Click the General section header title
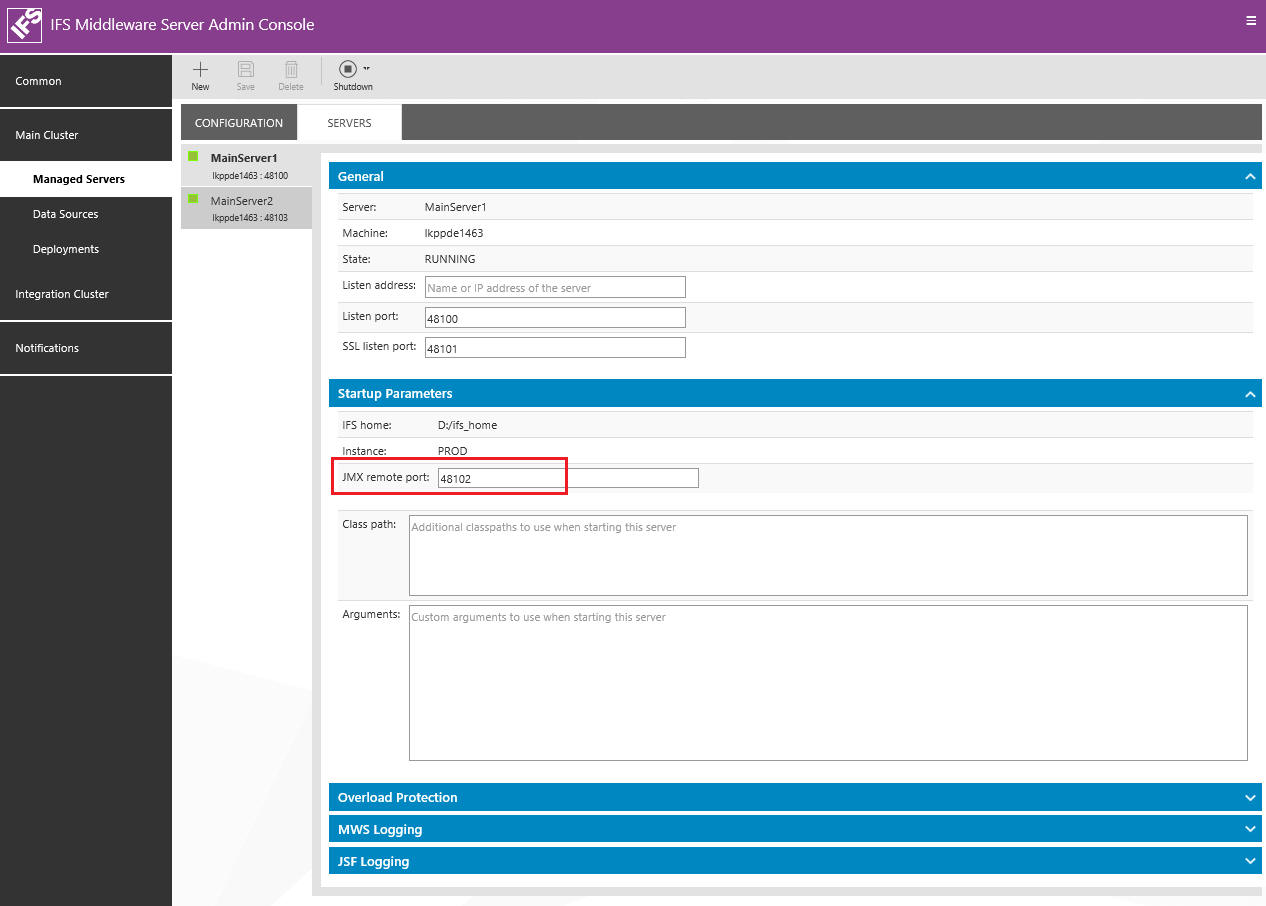 coord(361,176)
